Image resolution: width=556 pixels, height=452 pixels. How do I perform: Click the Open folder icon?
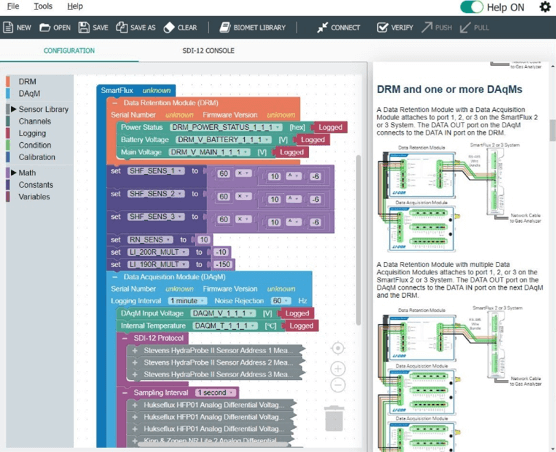coord(45,28)
